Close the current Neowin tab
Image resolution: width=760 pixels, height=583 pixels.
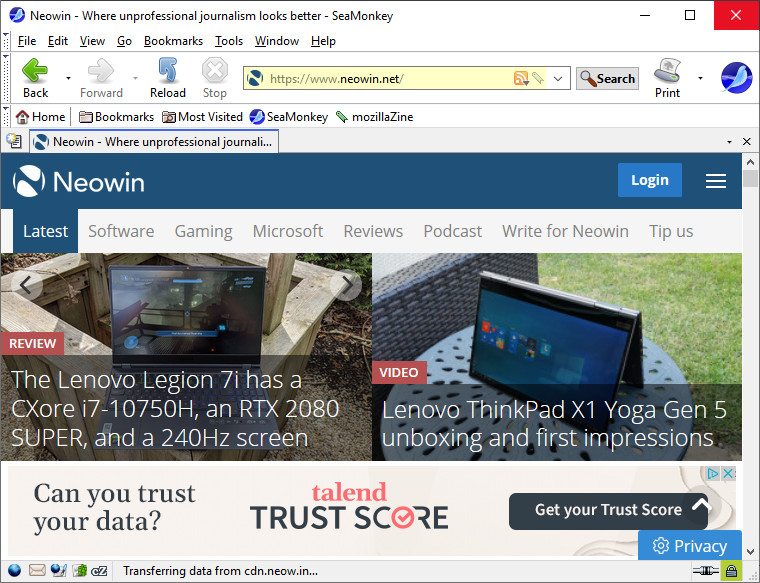click(745, 142)
